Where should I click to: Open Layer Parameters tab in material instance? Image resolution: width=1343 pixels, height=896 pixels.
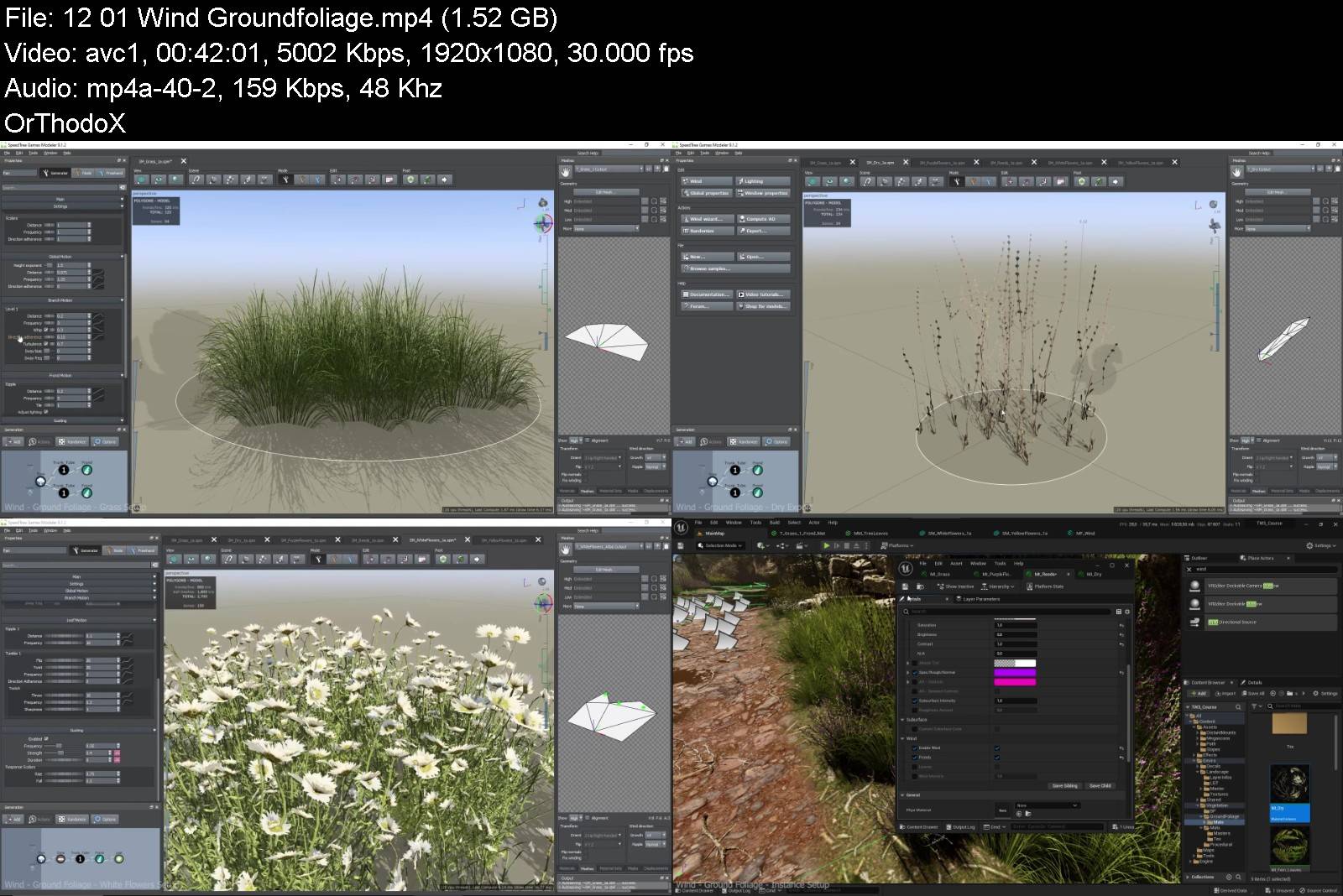(977, 599)
